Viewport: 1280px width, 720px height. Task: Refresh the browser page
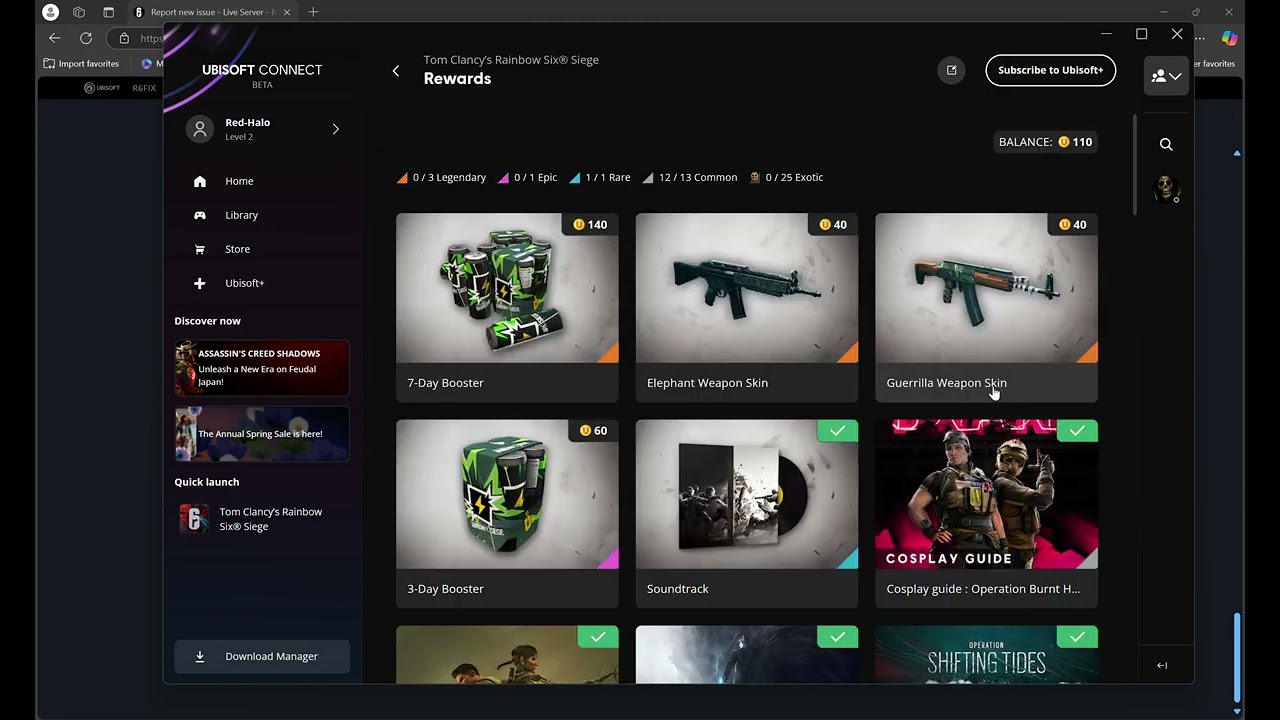86,38
